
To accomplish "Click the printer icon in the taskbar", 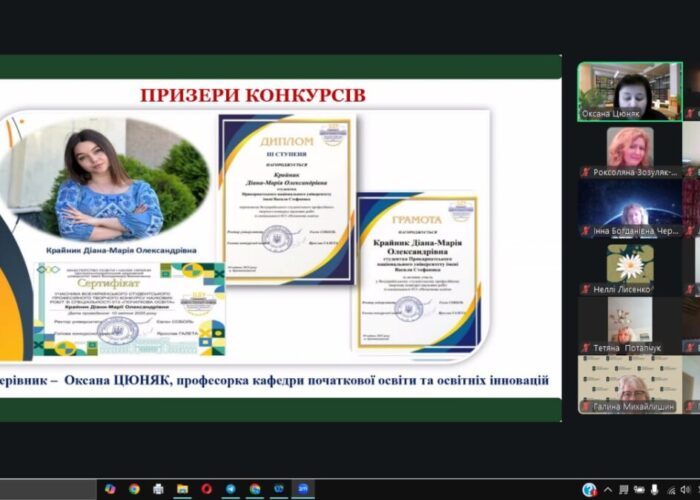I will (x=158, y=489).
